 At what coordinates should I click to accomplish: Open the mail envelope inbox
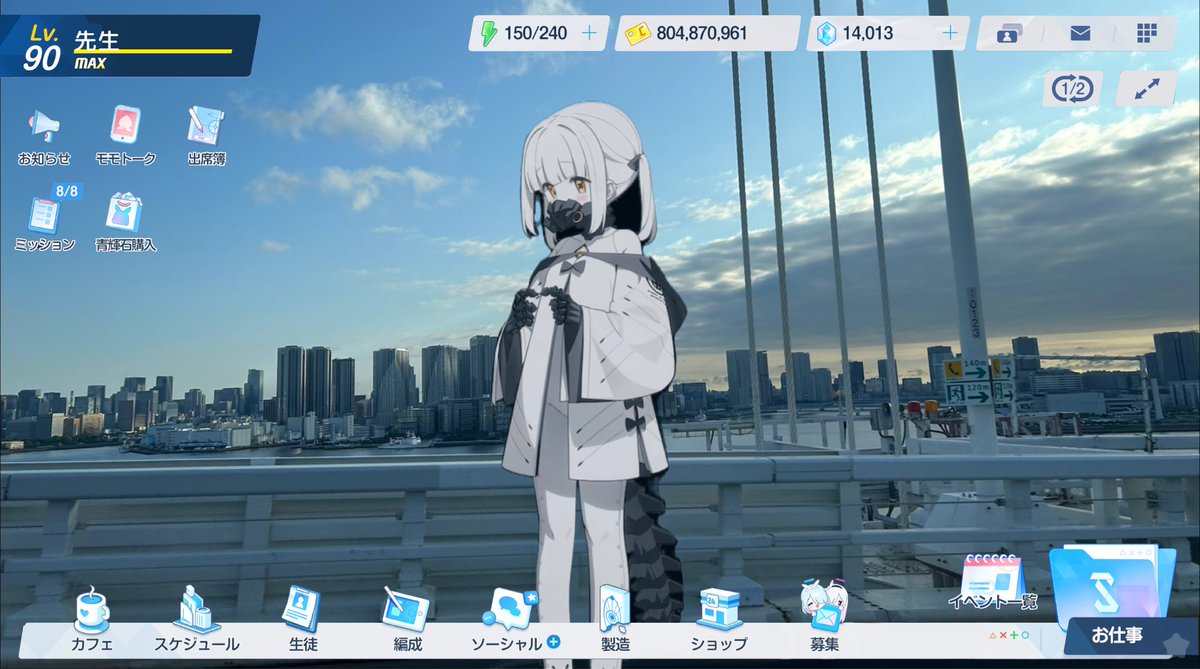(x=1080, y=33)
